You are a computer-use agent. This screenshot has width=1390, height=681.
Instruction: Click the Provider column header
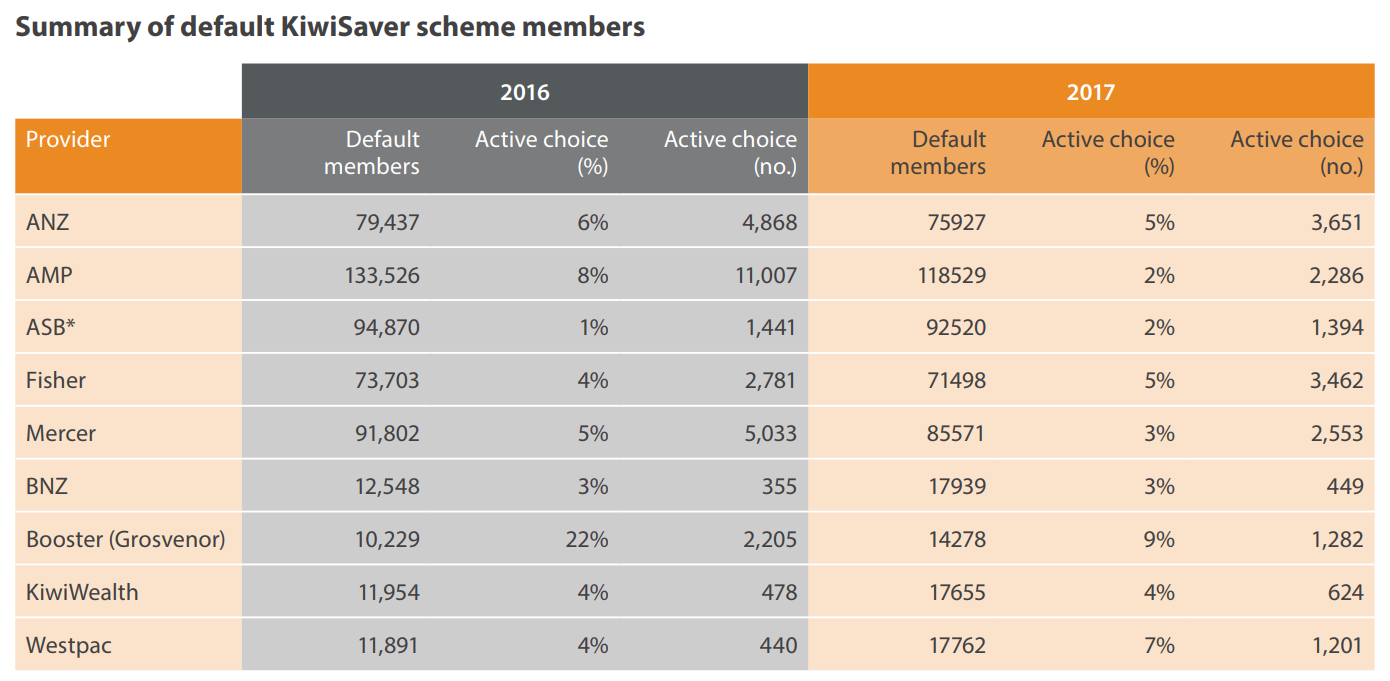coord(68,139)
